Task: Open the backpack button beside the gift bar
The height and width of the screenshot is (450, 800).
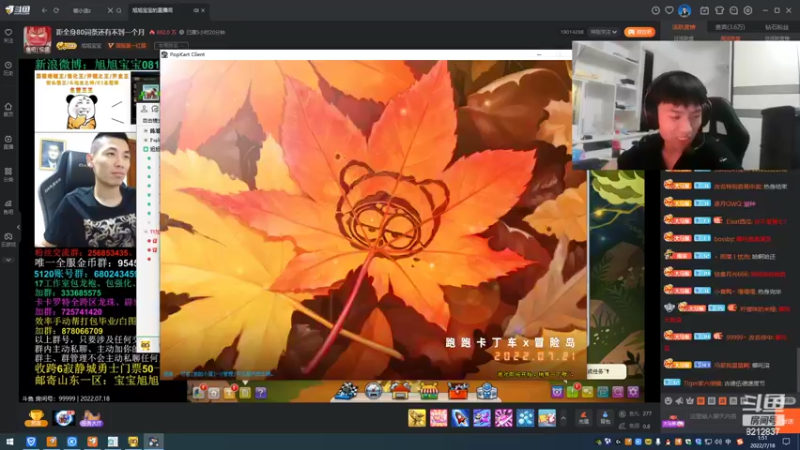Action: 605,418
